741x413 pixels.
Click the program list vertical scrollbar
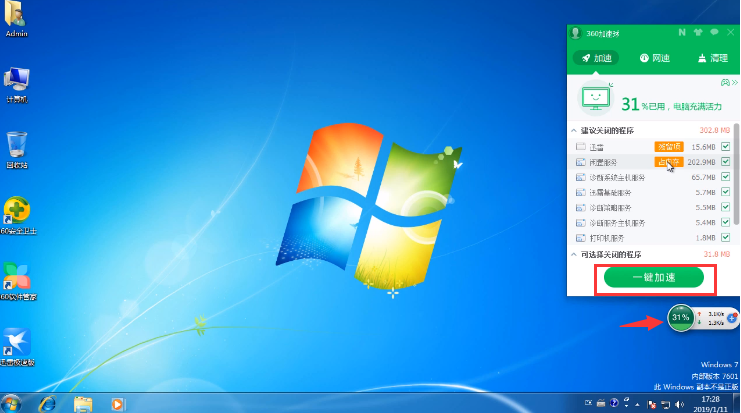[x=736, y=175]
